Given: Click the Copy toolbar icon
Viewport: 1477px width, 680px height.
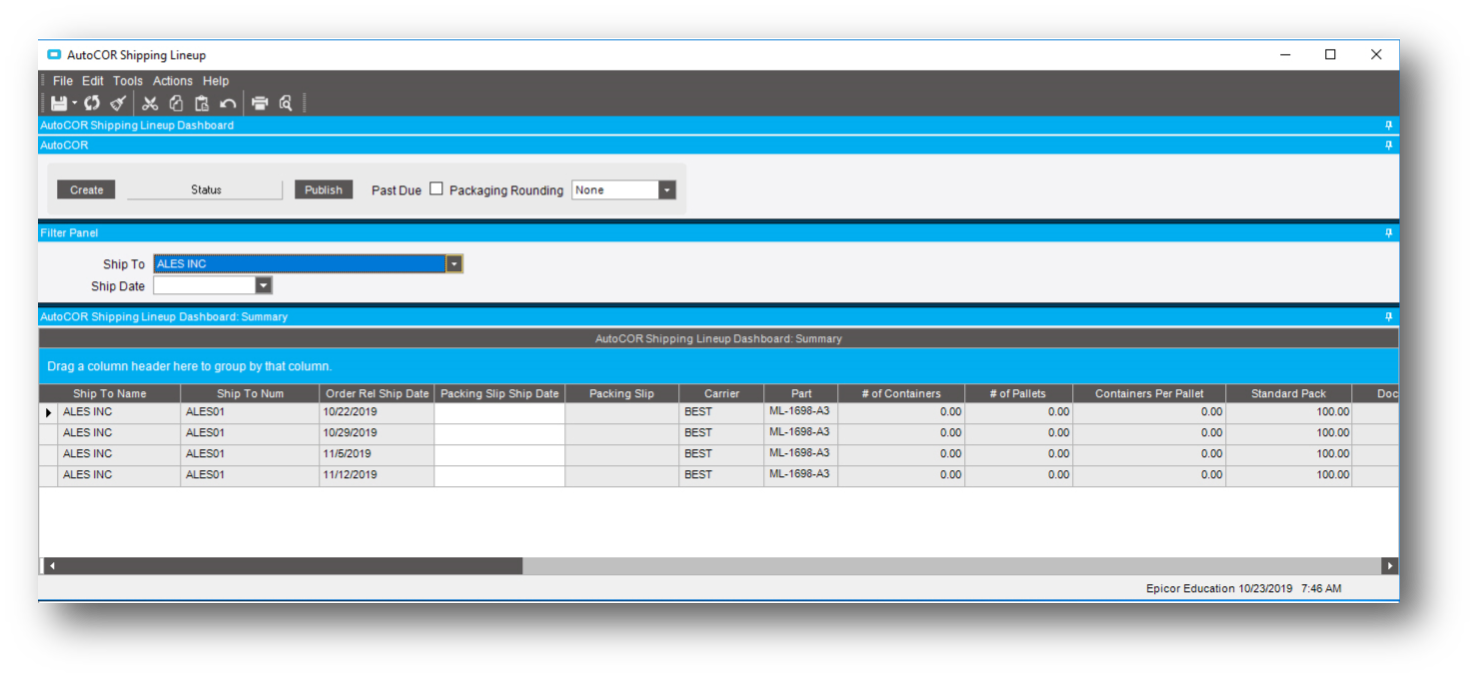Looking at the screenshot, I should 176,103.
